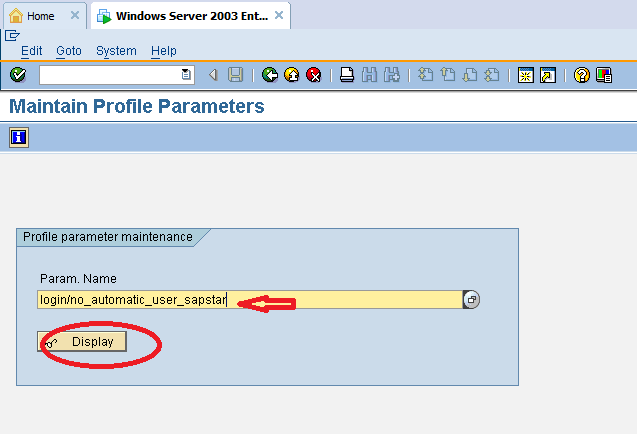Click the Generate Shortcut icon
Viewport: 637px width, 434px height.
[x=548, y=75]
